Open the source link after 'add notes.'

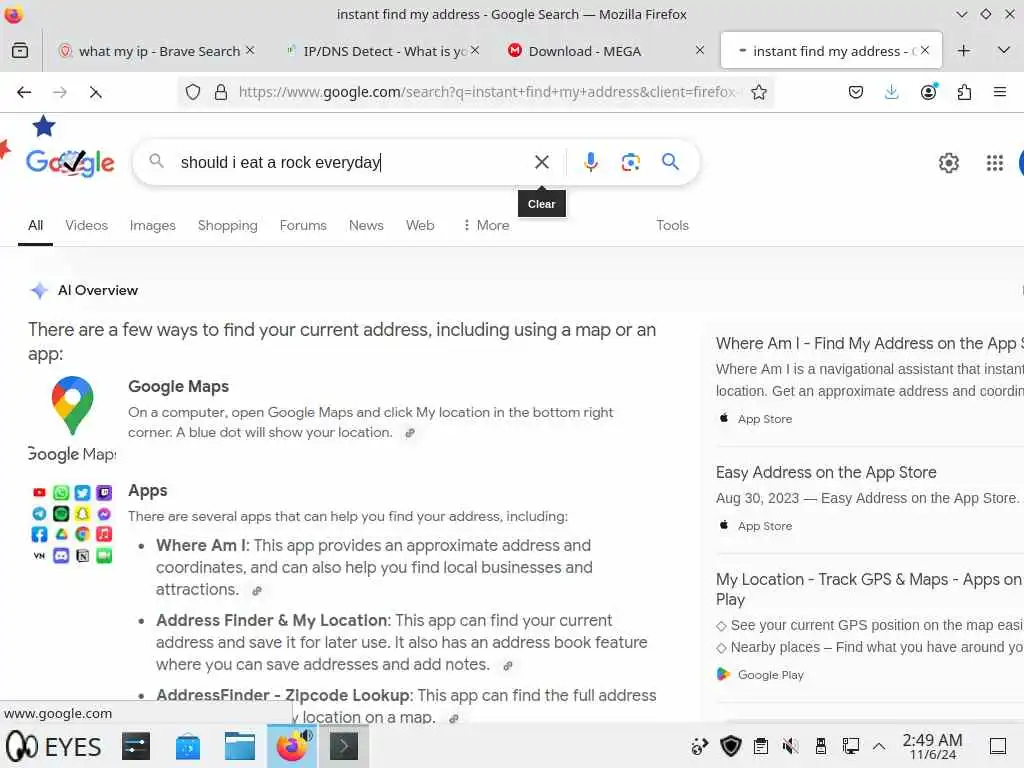507,665
